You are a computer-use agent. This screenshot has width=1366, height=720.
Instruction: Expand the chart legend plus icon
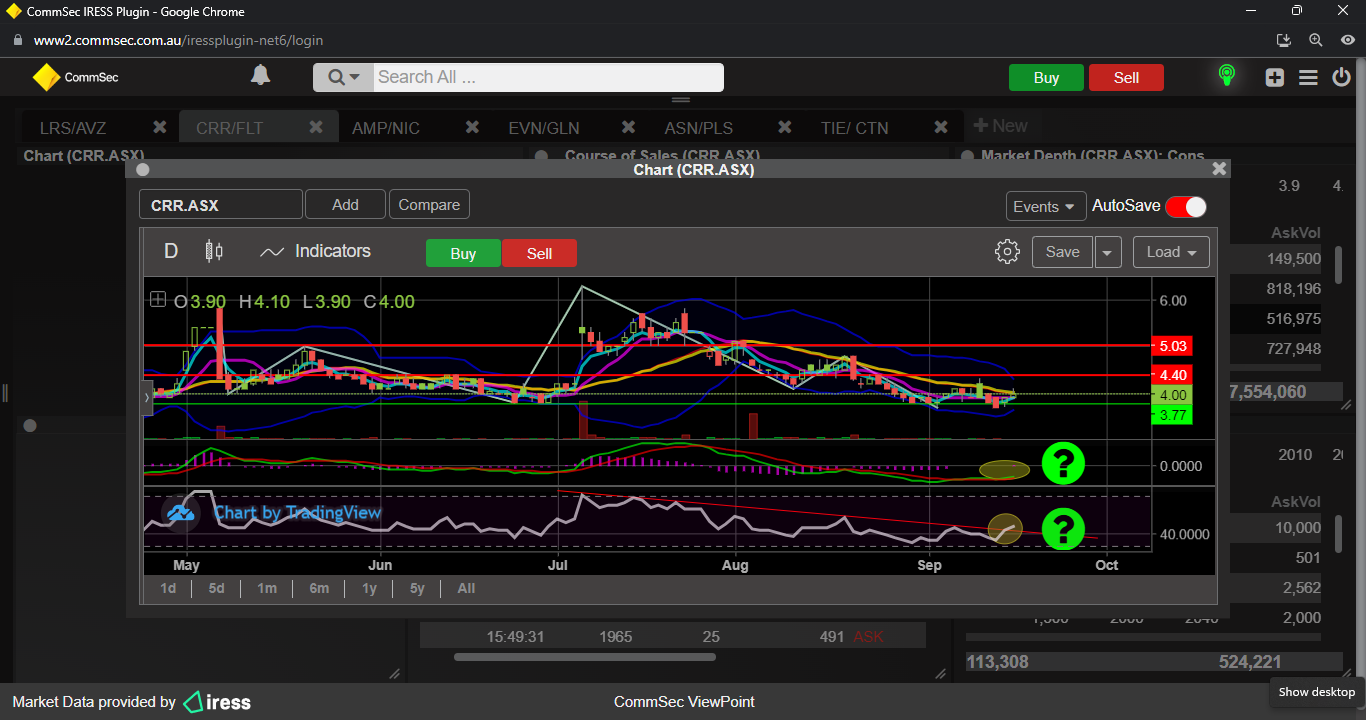(158, 298)
